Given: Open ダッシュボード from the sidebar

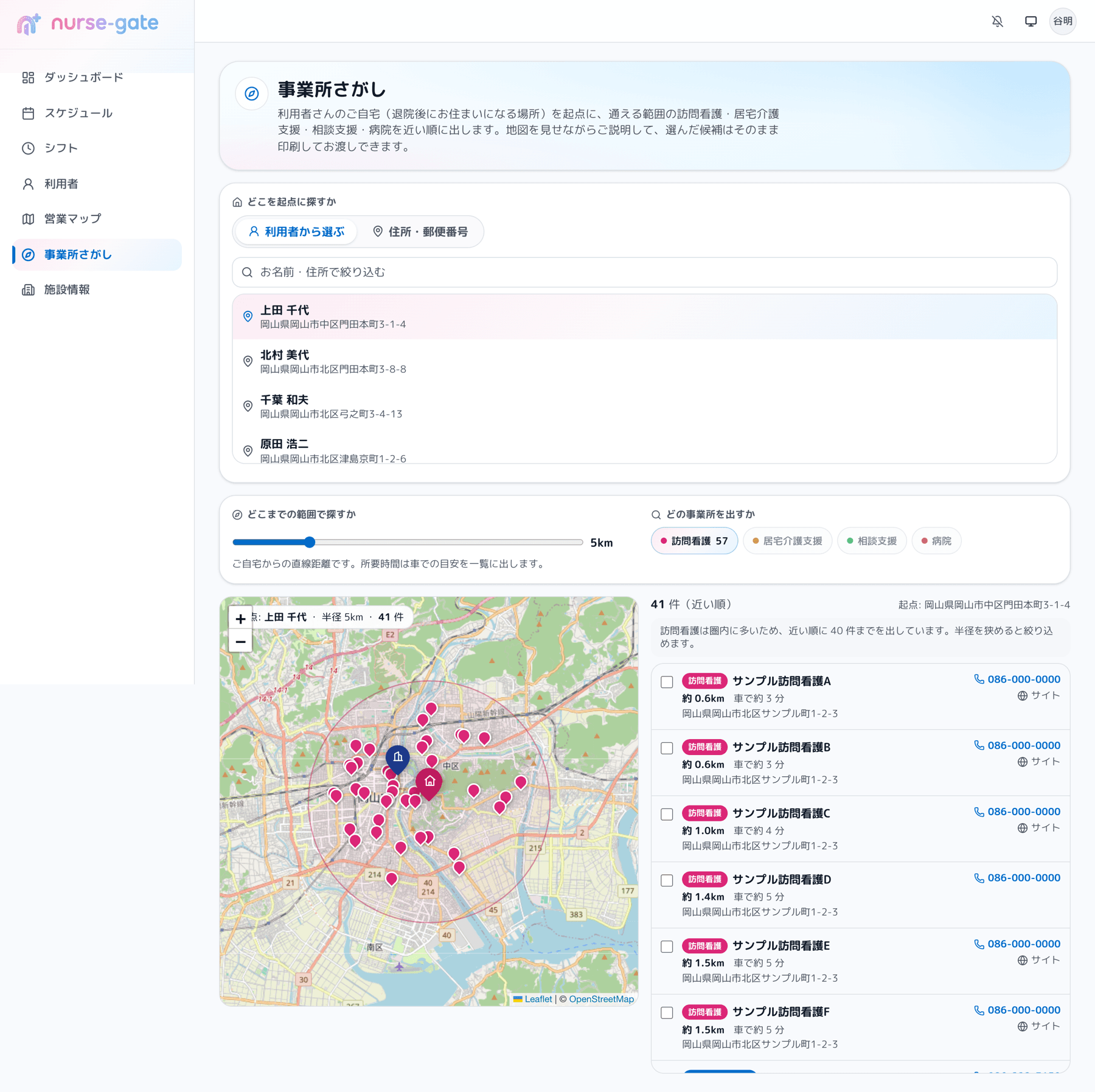Looking at the screenshot, I should [x=97, y=77].
